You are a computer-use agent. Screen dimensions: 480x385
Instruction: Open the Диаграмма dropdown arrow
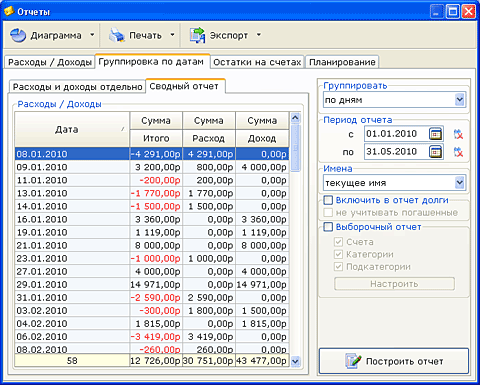click(92, 35)
